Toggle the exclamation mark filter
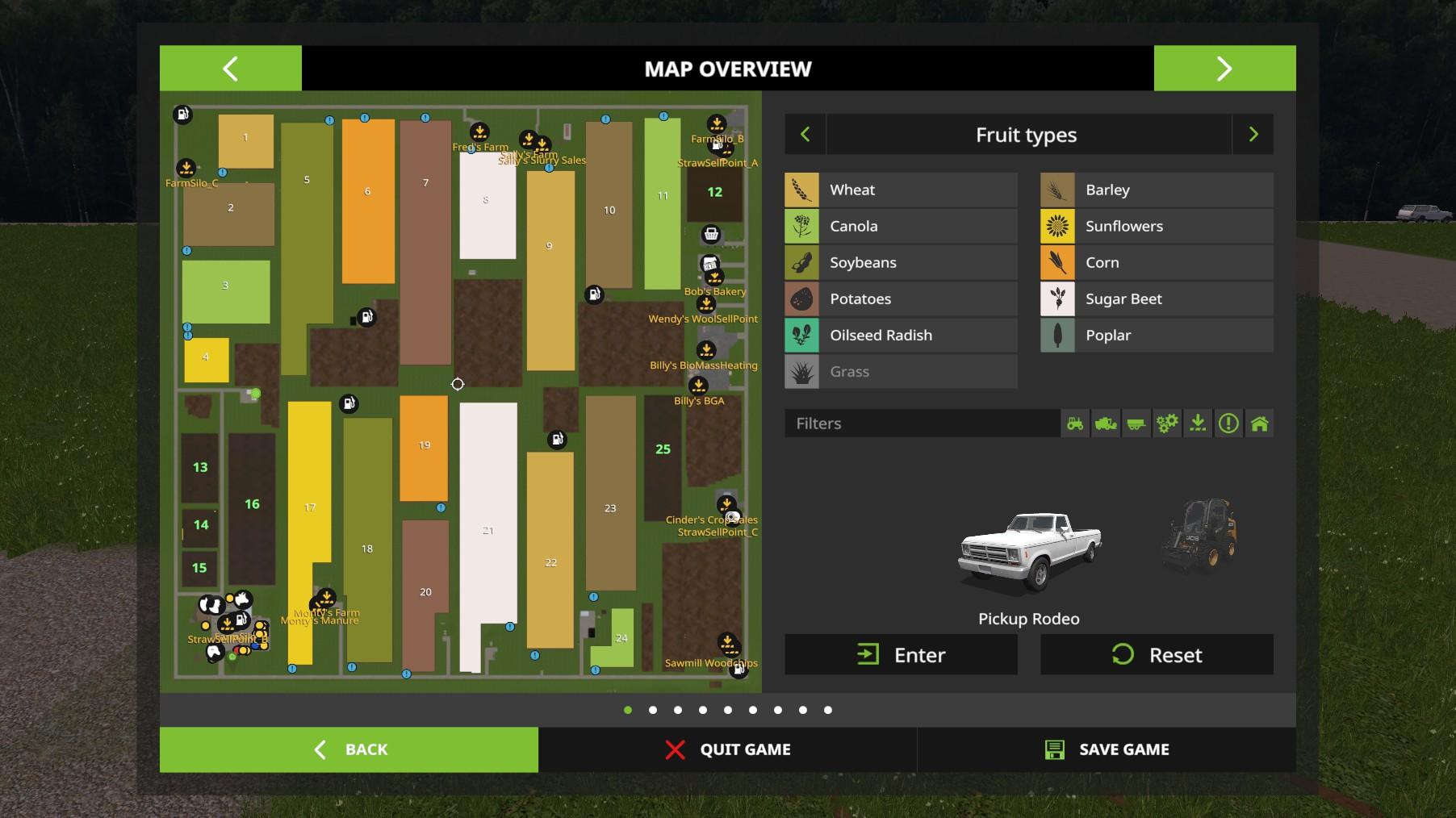Viewport: 1456px width, 818px height. (1228, 424)
